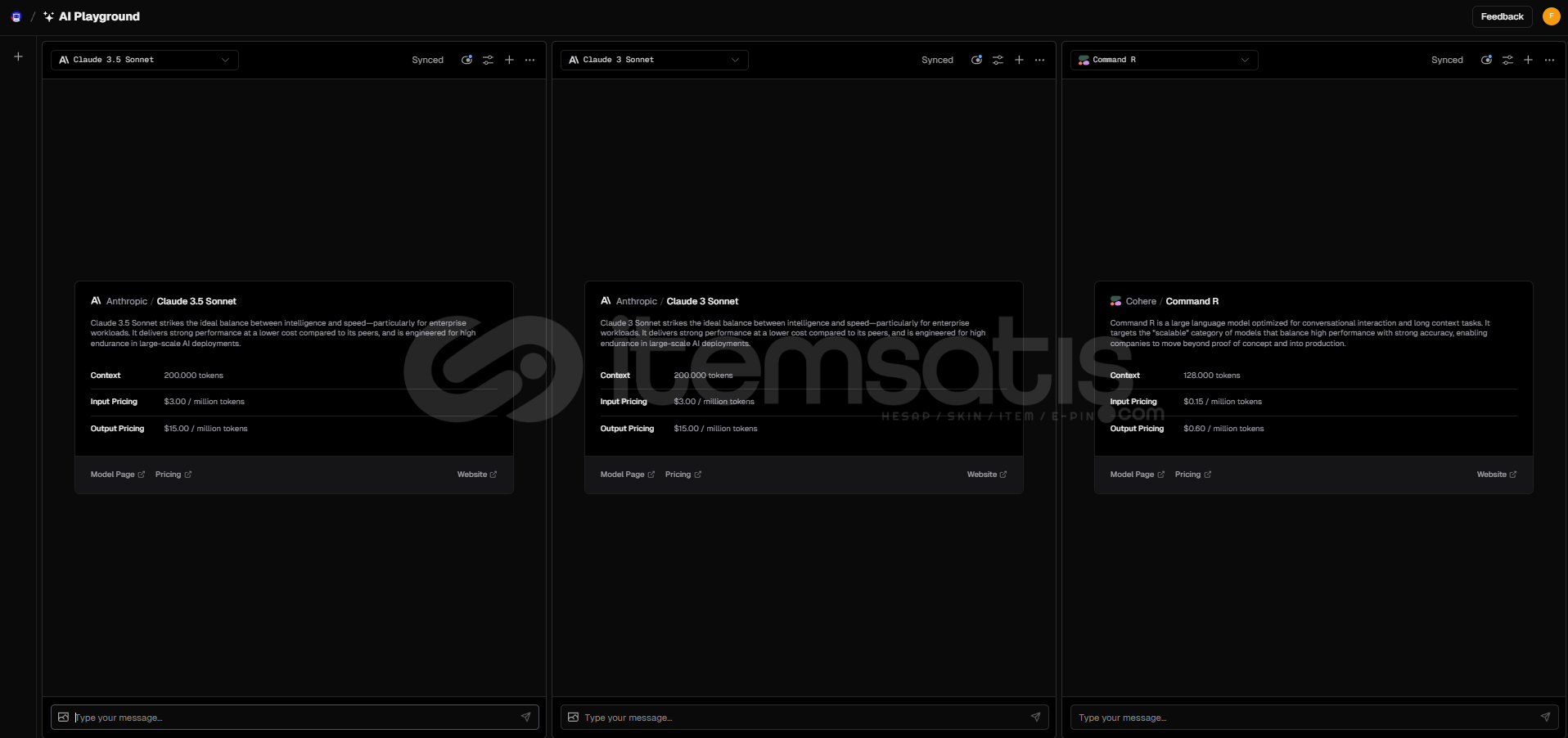Open Pricing link in Command R card
This screenshot has width=1568, height=738.
pyautogui.click(x=1193, y=475)
